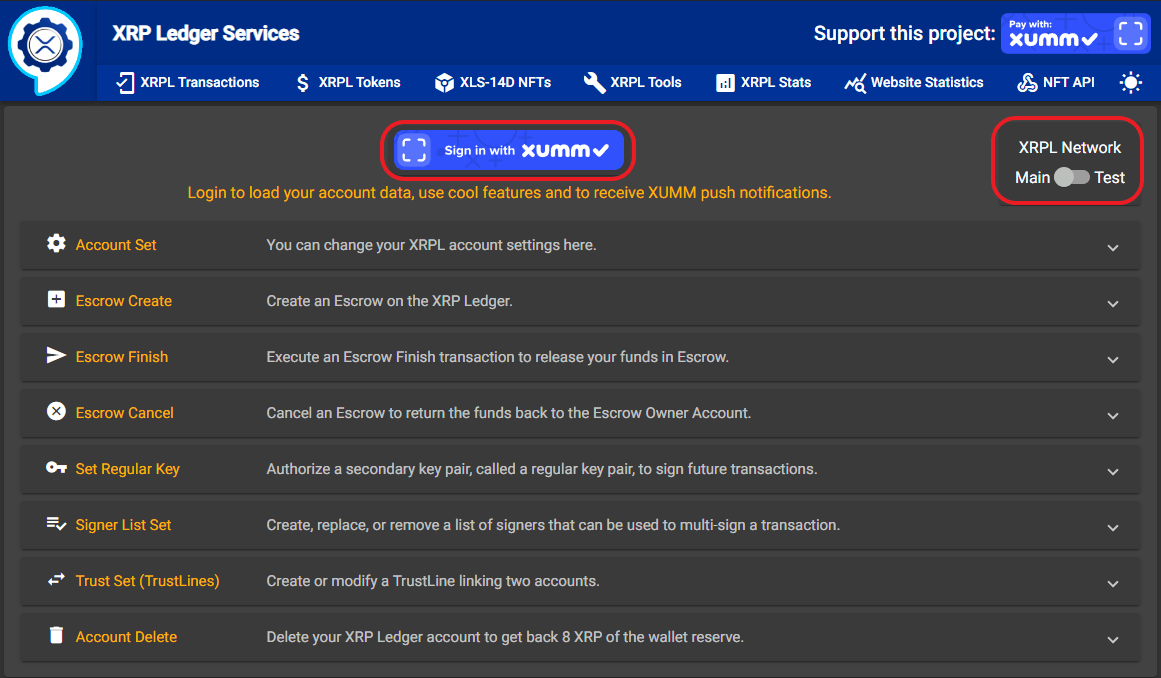Click the circled X icon beside Escrow Cancel
The width and height of the screenshot is (1161, 678).
coord(56,412)
